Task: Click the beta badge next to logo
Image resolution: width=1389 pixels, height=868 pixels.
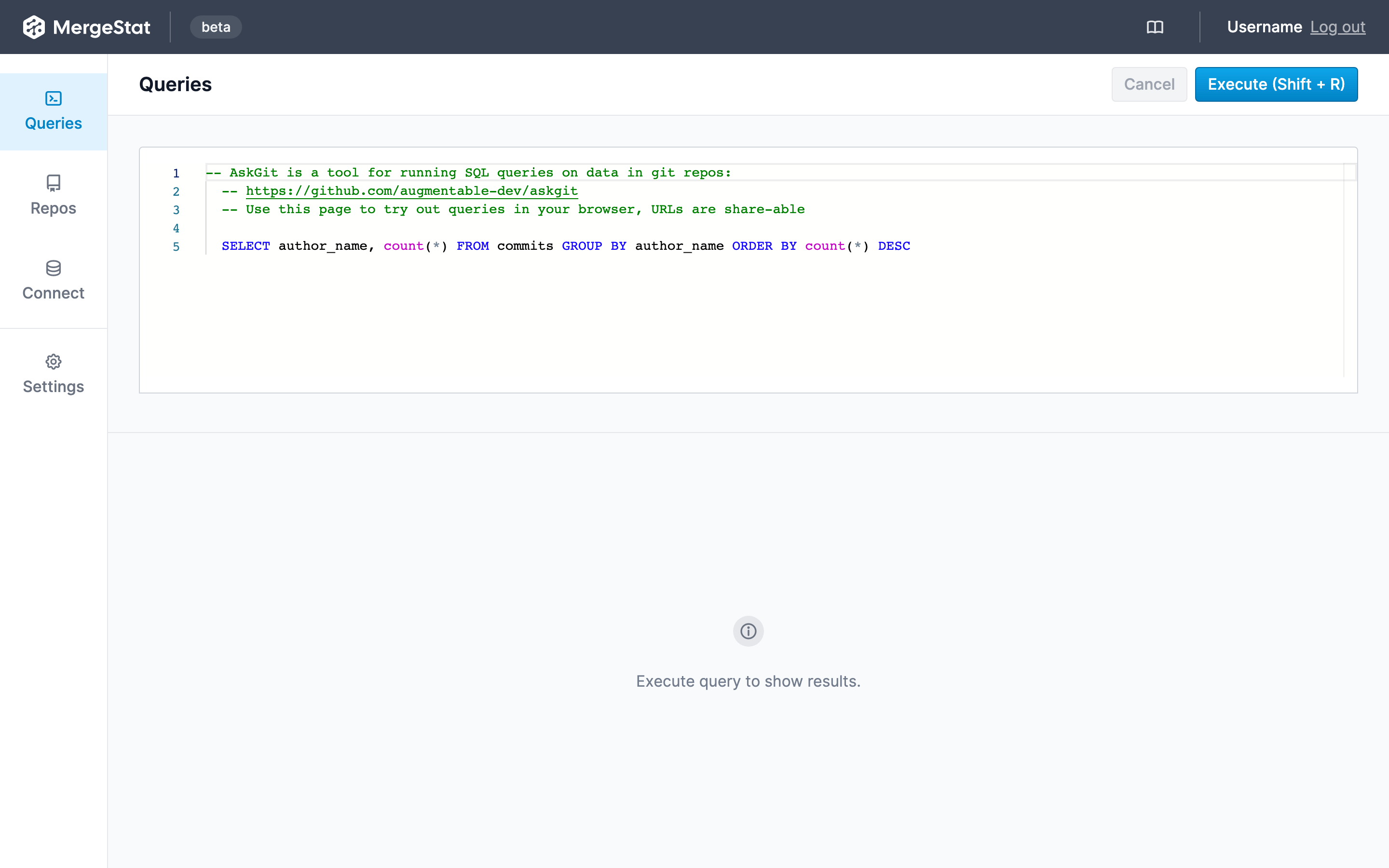Action: (x=215, y=27)
